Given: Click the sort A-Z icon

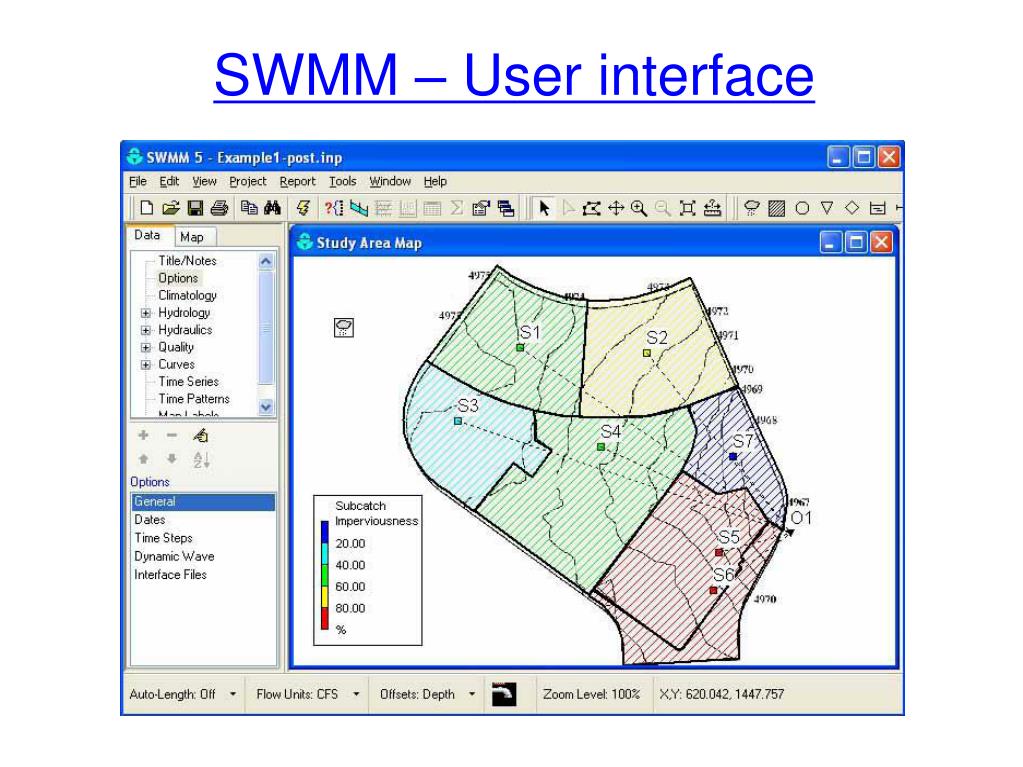Looking at the screenshot, I should 201,460.
